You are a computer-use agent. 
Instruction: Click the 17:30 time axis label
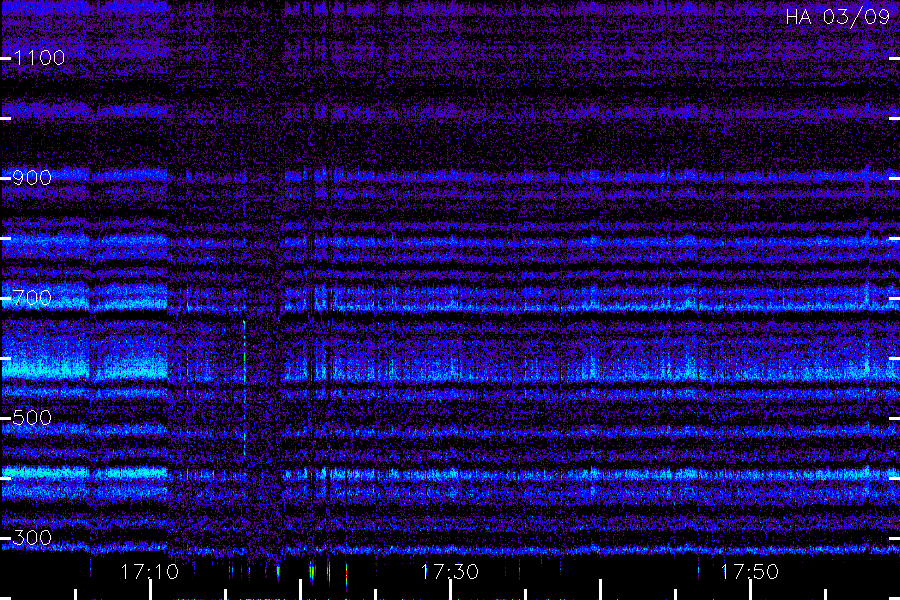click(449, 572)
